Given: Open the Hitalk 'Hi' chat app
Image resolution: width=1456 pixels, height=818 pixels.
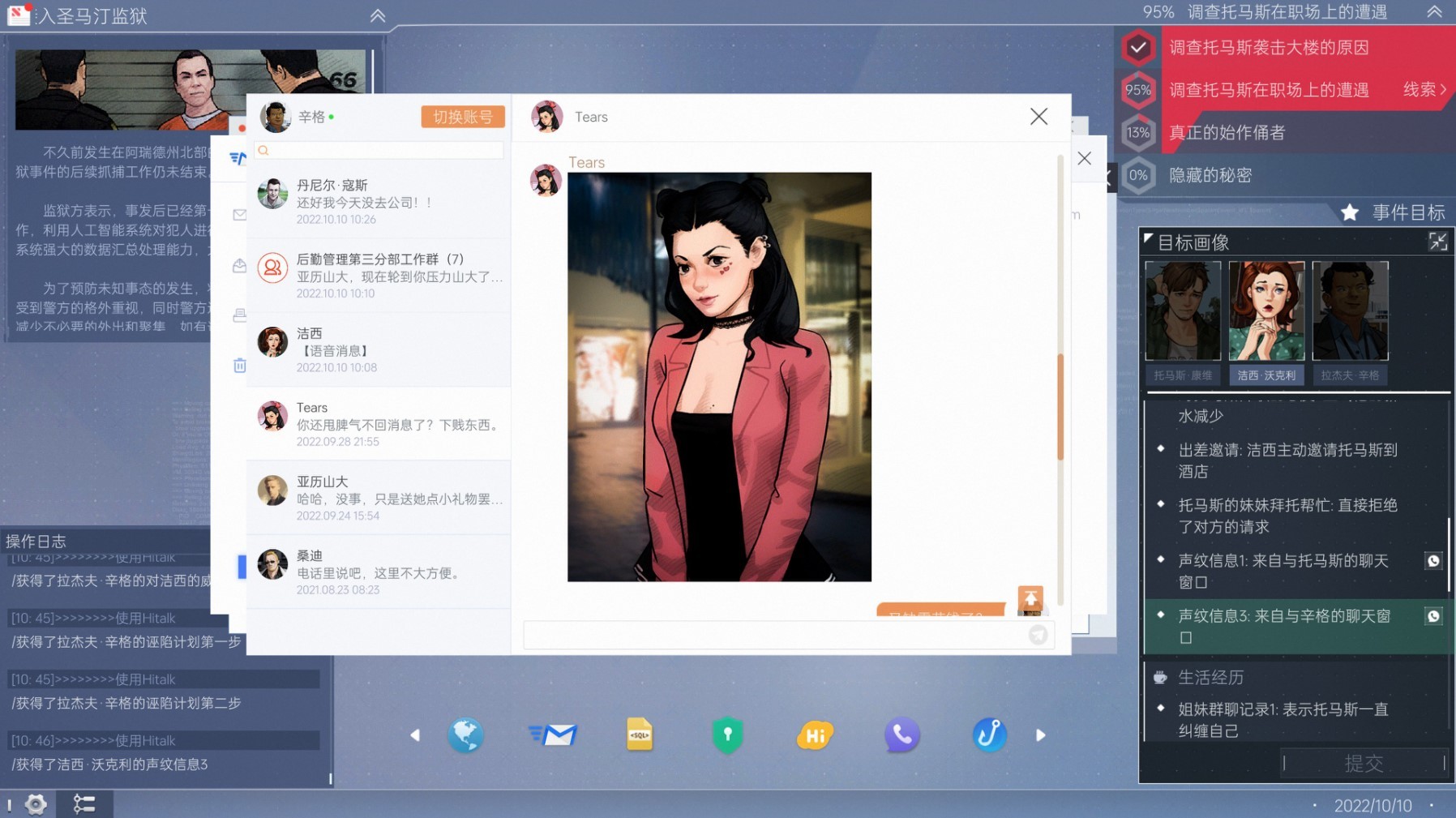Looking at the screenshot, I should (x=815, y=735).
